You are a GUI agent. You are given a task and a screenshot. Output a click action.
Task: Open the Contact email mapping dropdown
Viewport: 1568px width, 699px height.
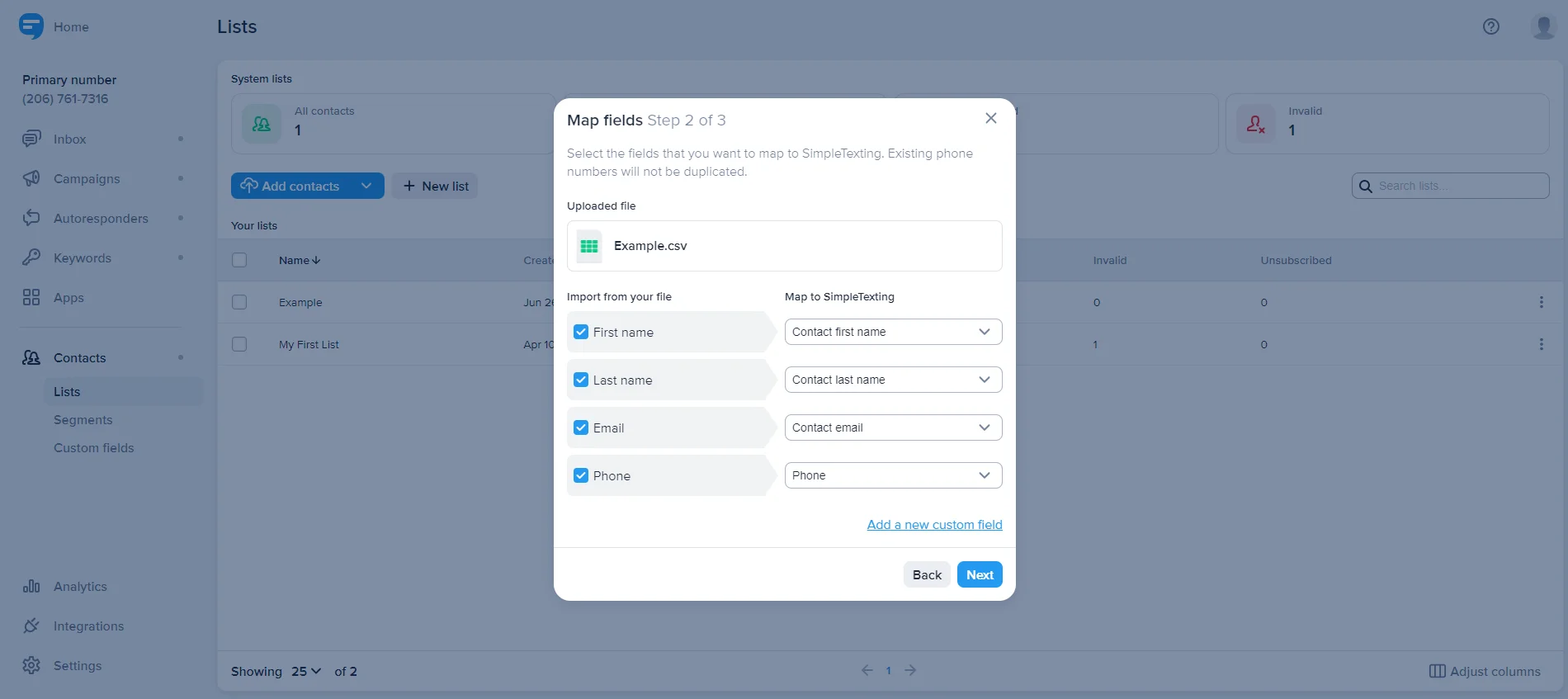click(x=892, y=427)
